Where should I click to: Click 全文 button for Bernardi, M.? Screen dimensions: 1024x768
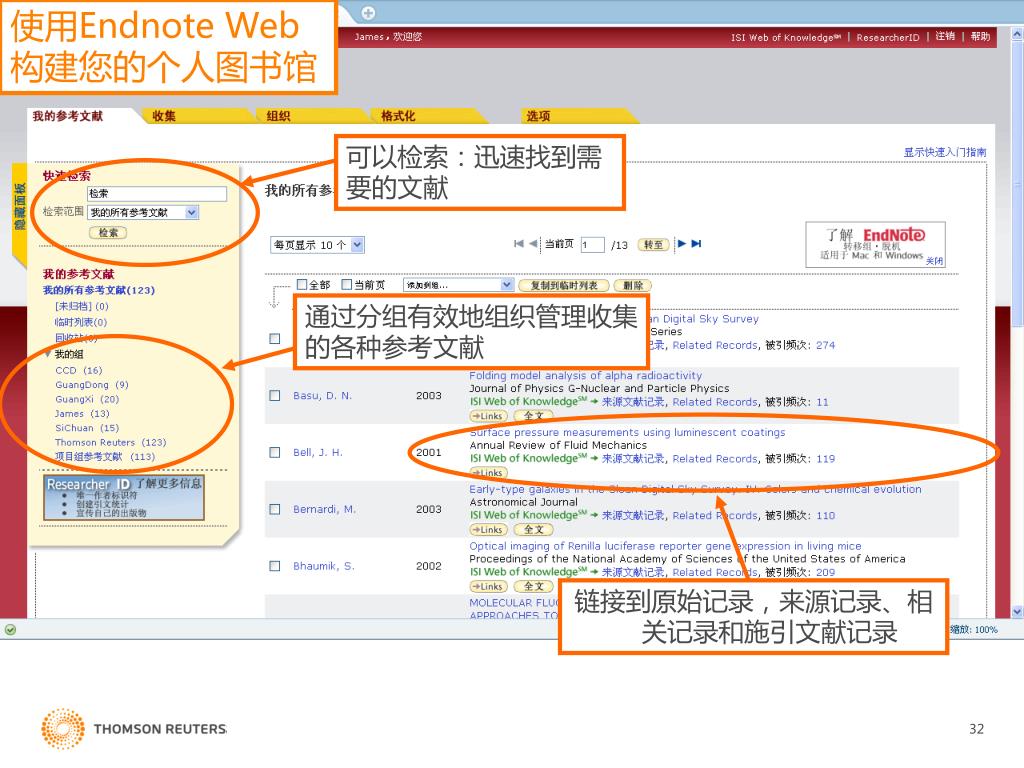[x=534, y=530]
